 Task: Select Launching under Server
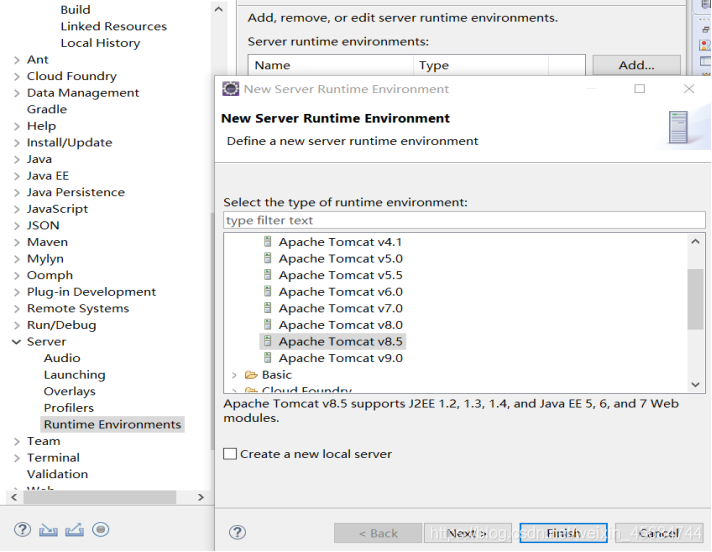pyautogui.click(x=74, y=375)
